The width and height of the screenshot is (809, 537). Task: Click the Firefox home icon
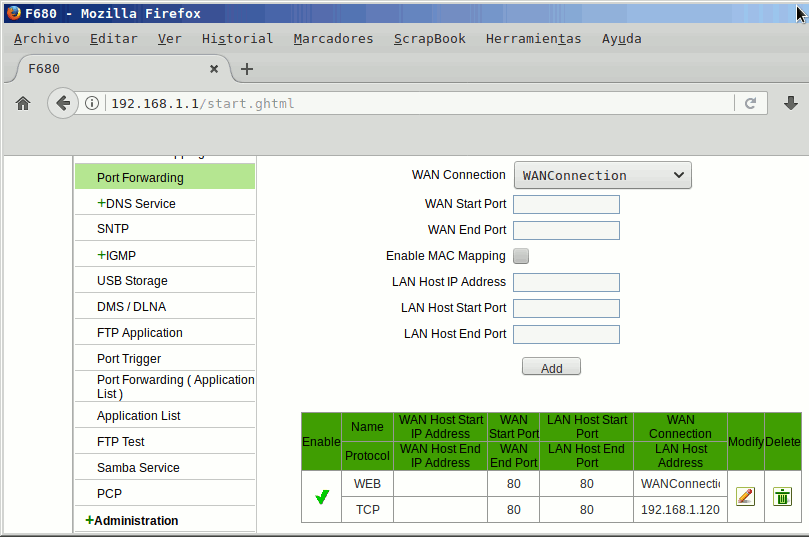(x=23, y=104)
